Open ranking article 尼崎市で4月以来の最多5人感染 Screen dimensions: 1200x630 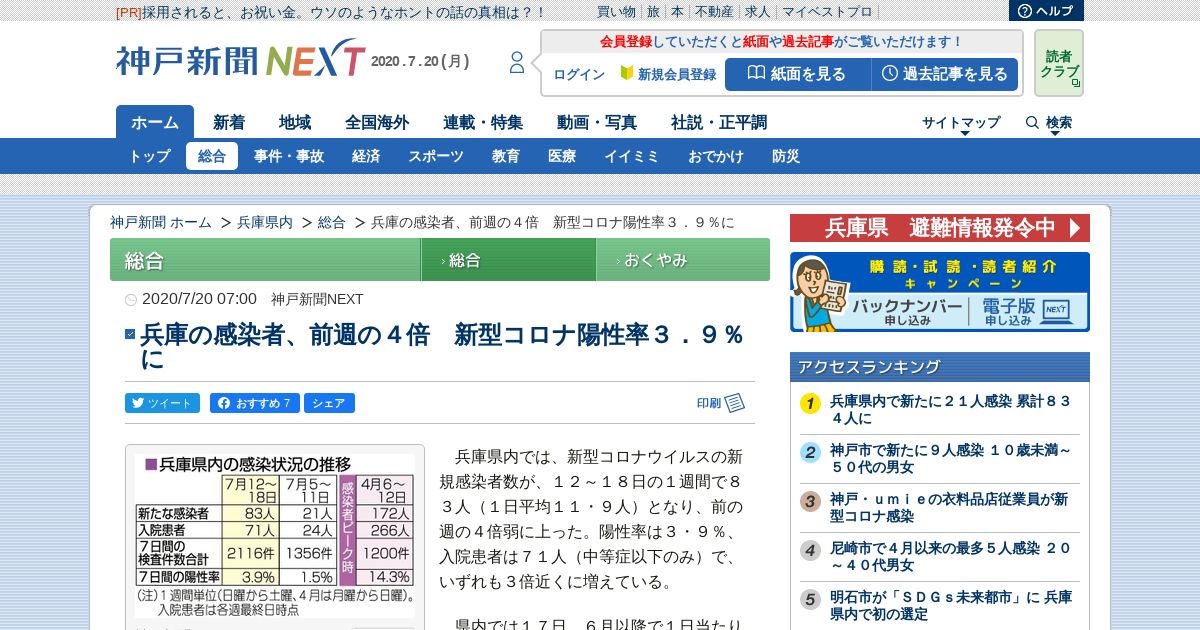(950, 556)
